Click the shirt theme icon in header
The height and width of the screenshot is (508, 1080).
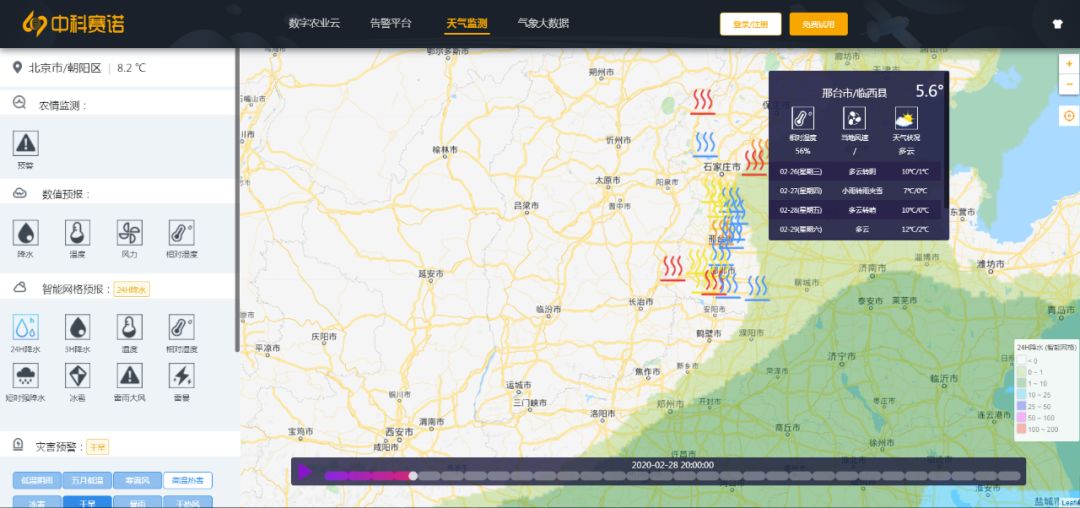click(x=1058, y=24)
